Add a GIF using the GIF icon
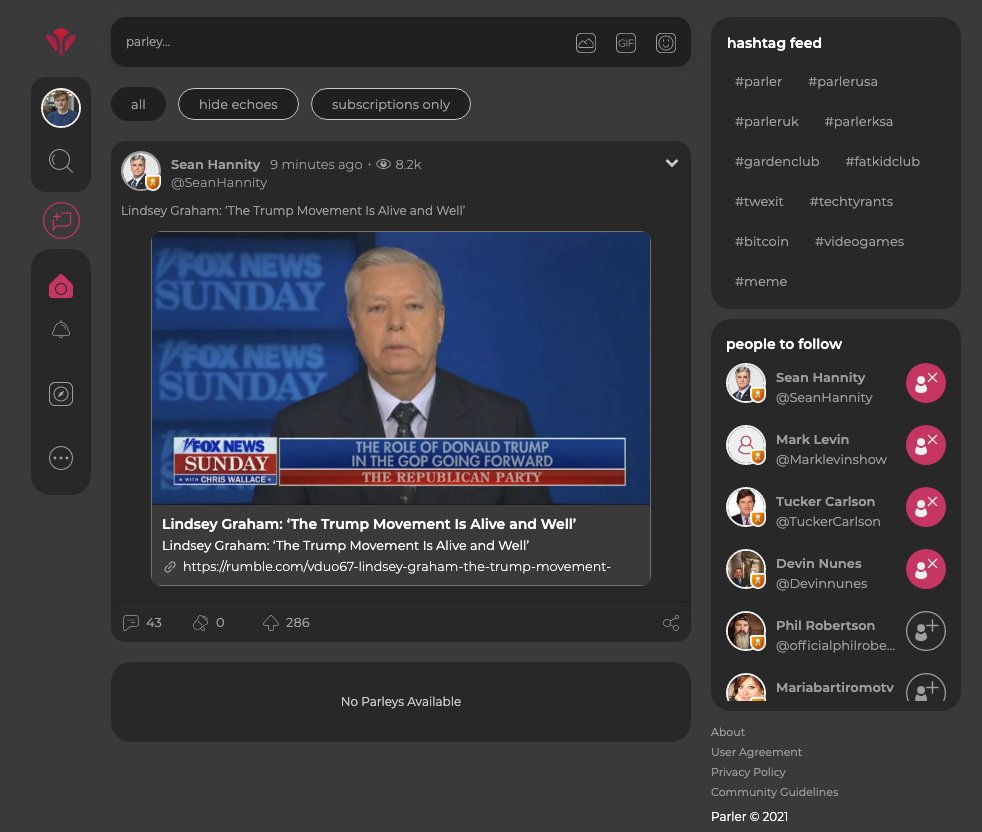Viewport: 982px width, 832px height. (626, 43)
